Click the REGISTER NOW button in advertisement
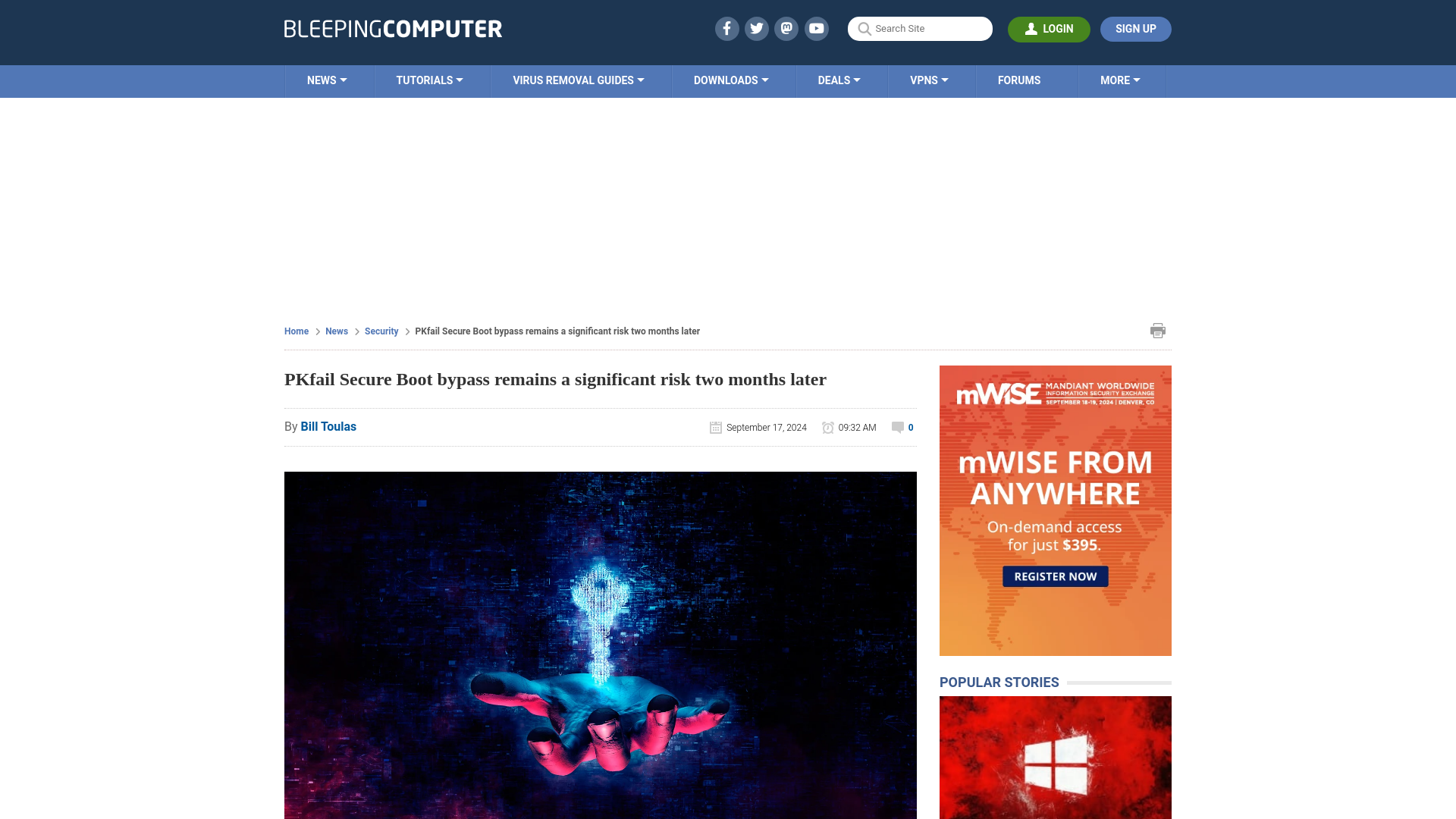The image size is (1456, 819). click(x=1054, y=576)
